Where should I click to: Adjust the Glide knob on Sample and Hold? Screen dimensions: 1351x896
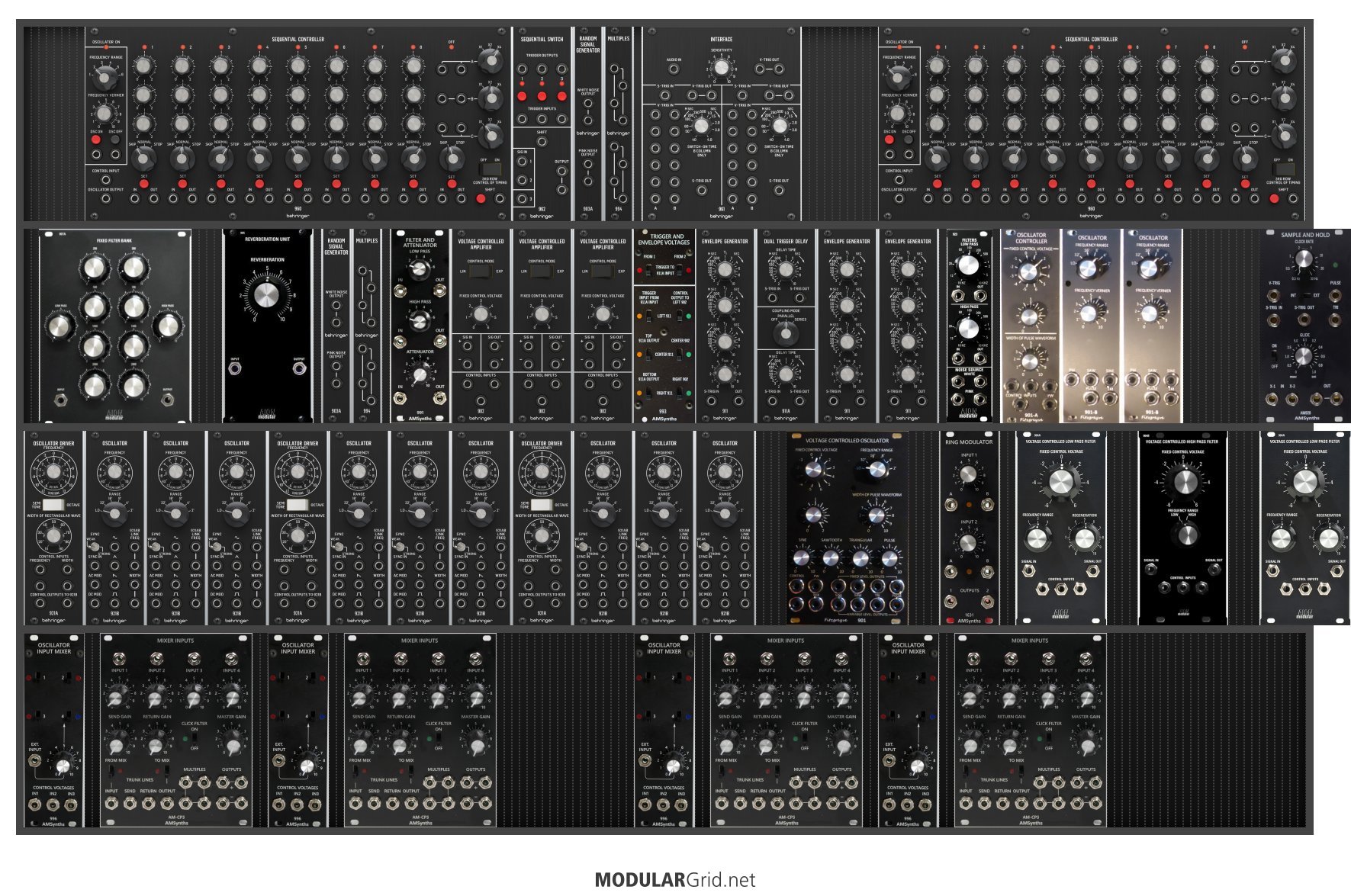1304,355
